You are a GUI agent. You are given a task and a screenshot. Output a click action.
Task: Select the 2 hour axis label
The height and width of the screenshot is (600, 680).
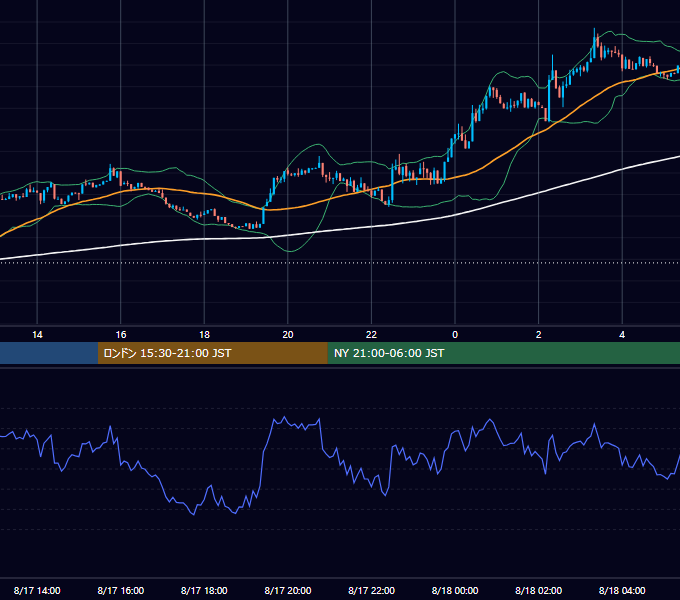538,335
